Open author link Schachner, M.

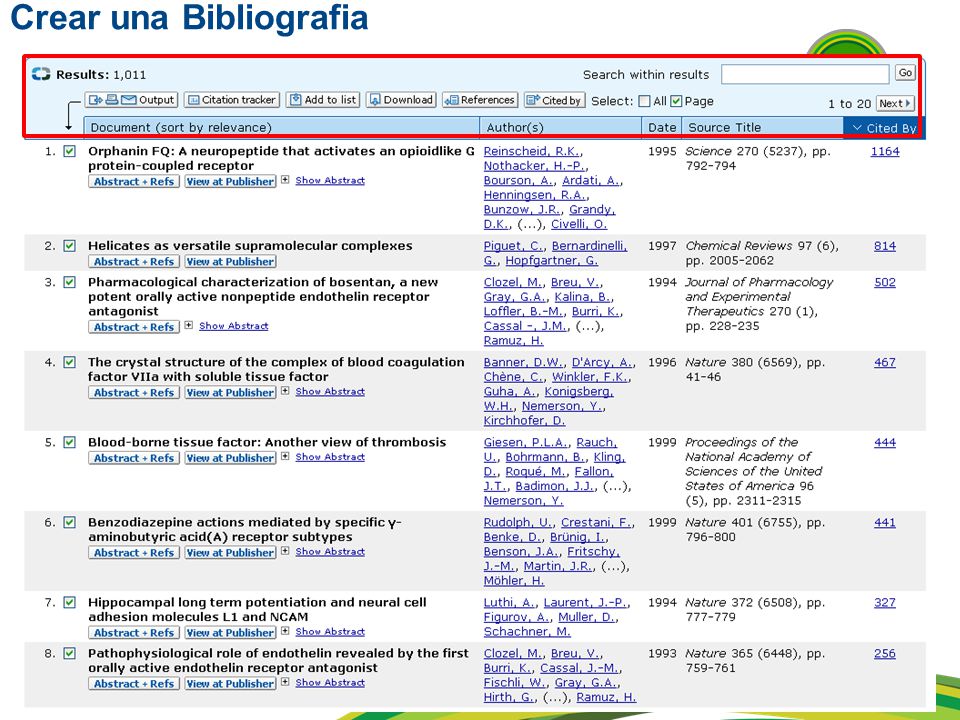pos(527,632)
